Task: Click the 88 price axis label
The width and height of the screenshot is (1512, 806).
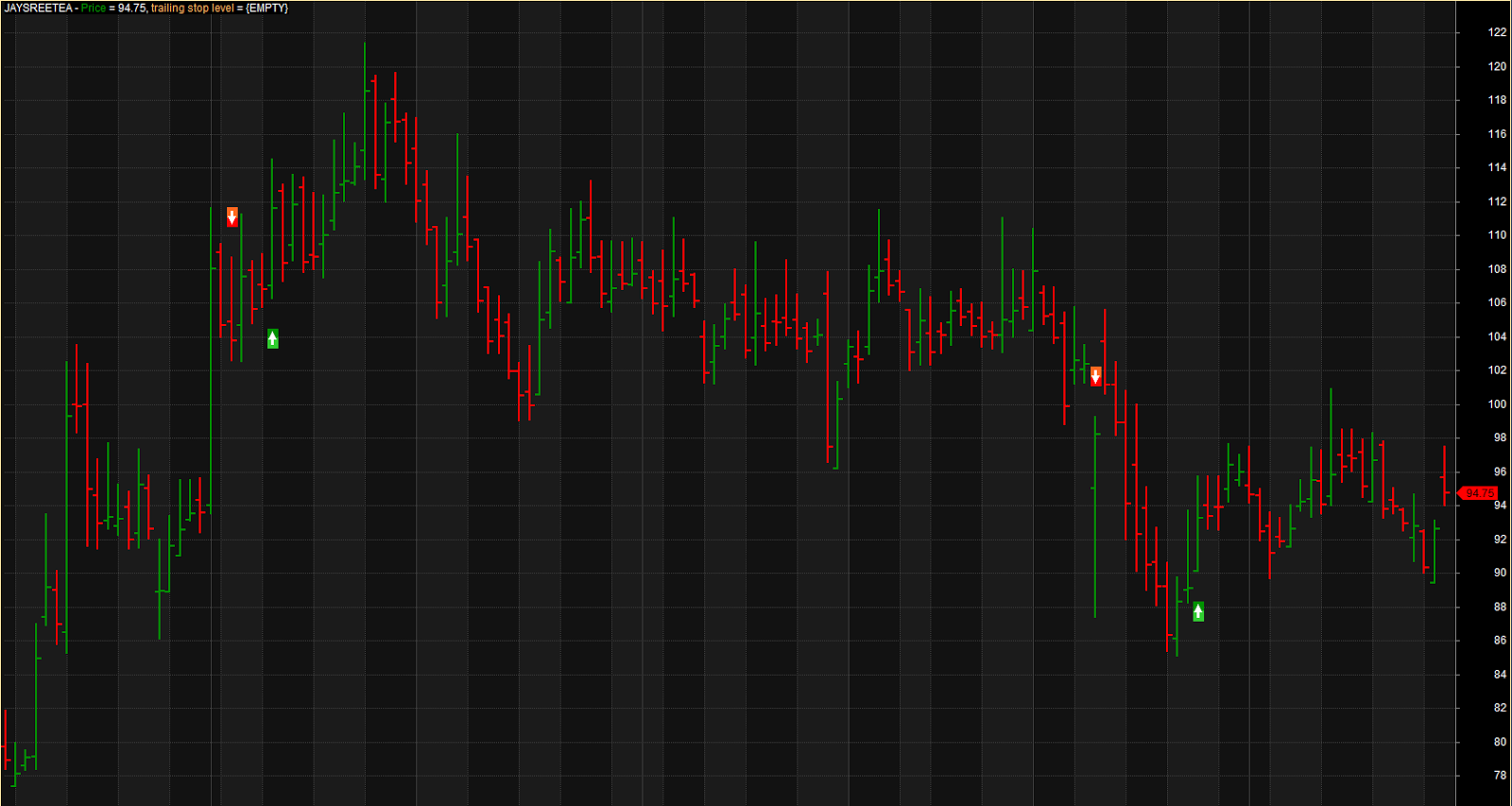Action: pyautogui.click(x=1500, y=607)
